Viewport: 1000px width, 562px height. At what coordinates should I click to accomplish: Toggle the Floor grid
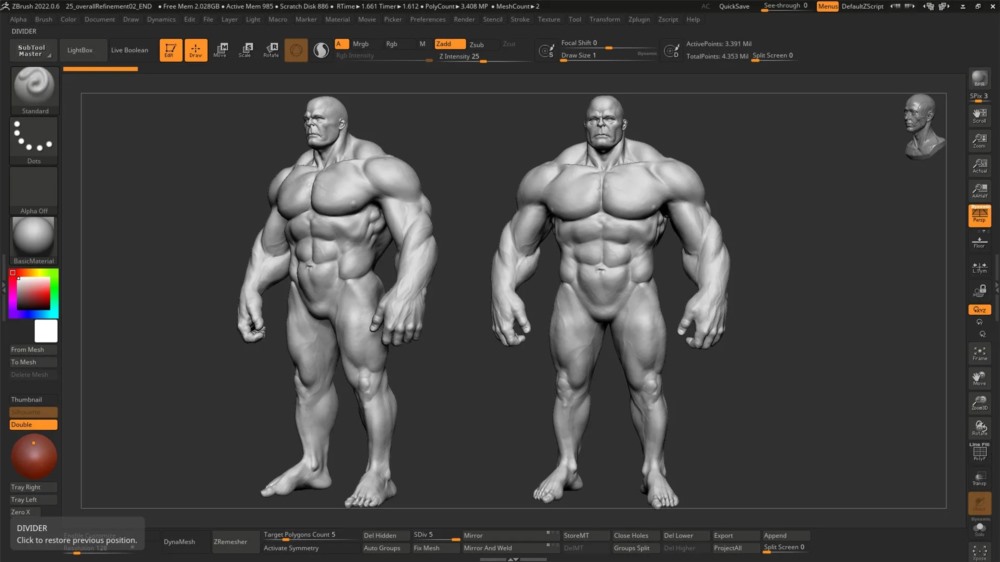pyautogui.click(x=980, y=242)
